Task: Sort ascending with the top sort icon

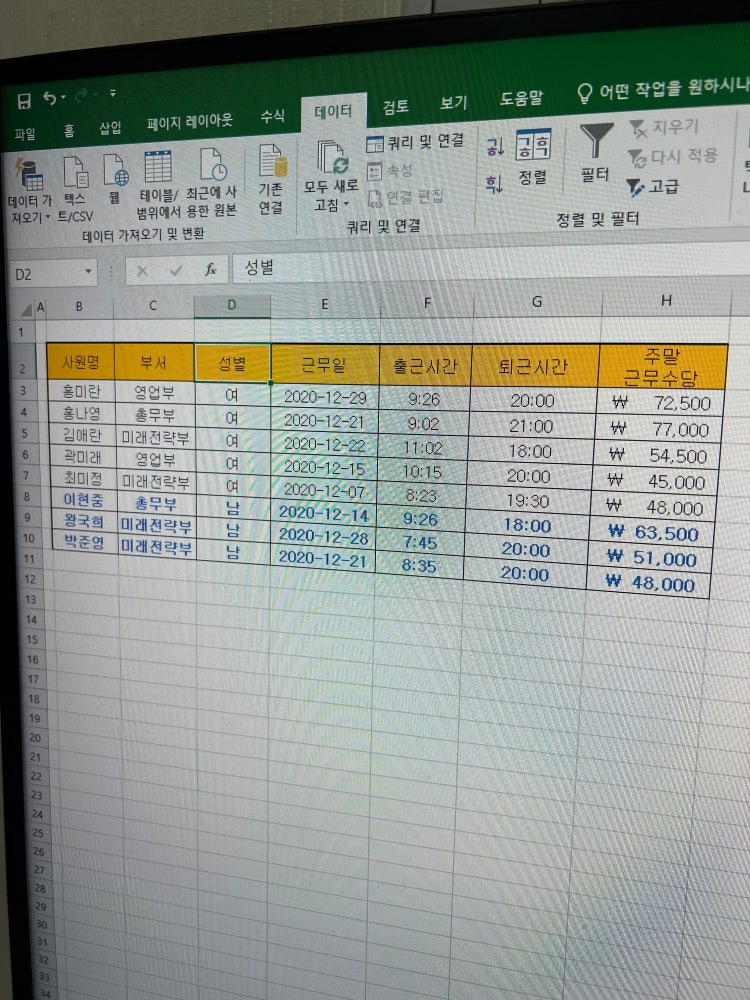Action: click(494, 149)
